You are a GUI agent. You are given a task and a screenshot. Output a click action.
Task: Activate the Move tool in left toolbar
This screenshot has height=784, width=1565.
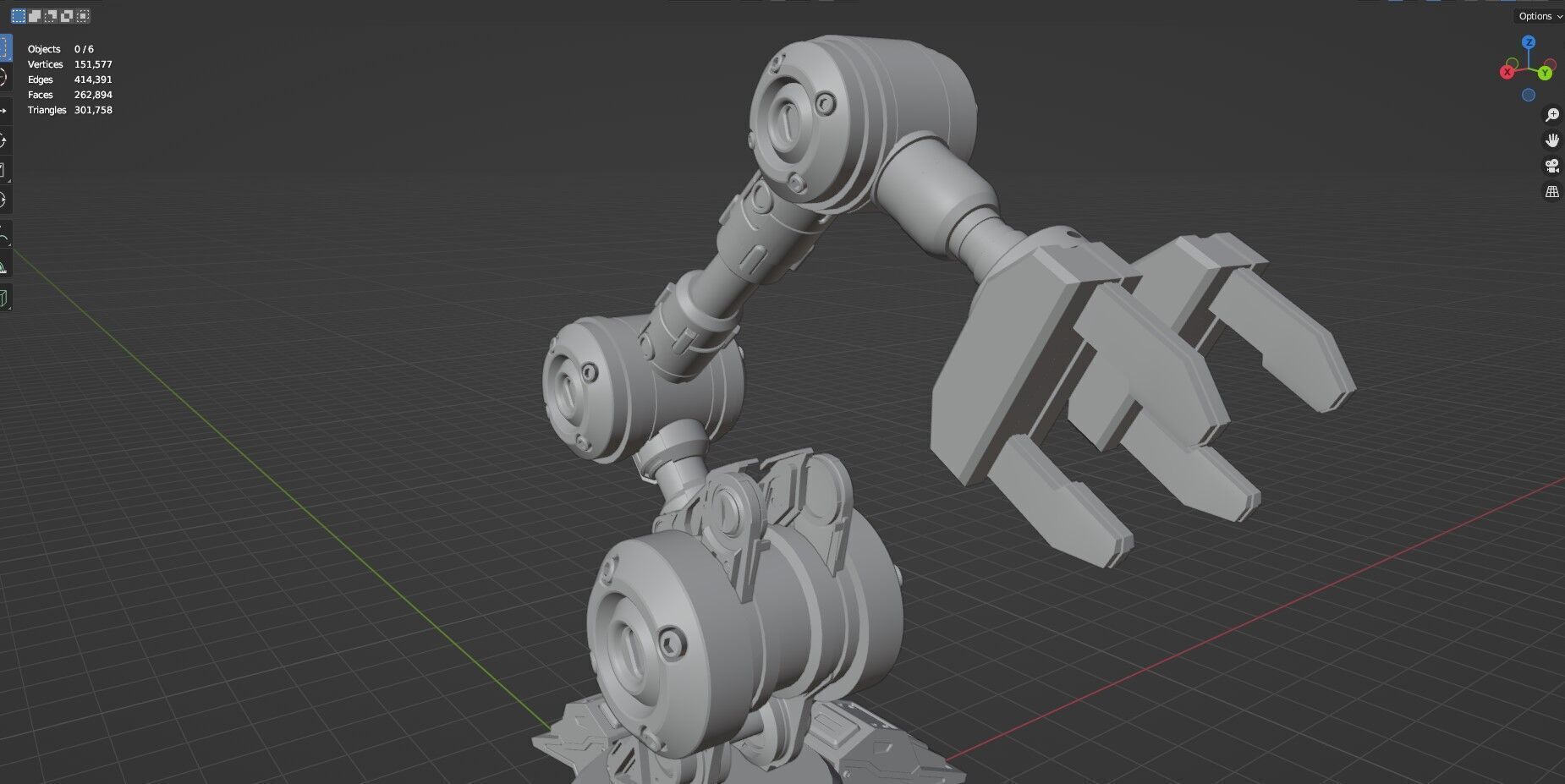(4, 110)
